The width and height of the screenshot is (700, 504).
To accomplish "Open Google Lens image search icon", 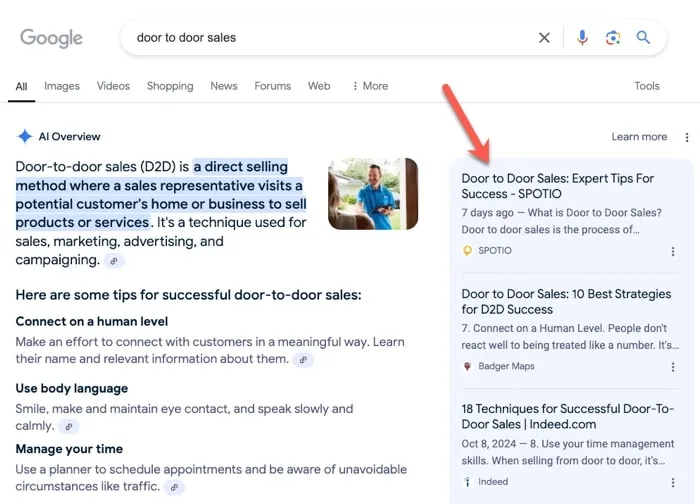I will [613, 38].
